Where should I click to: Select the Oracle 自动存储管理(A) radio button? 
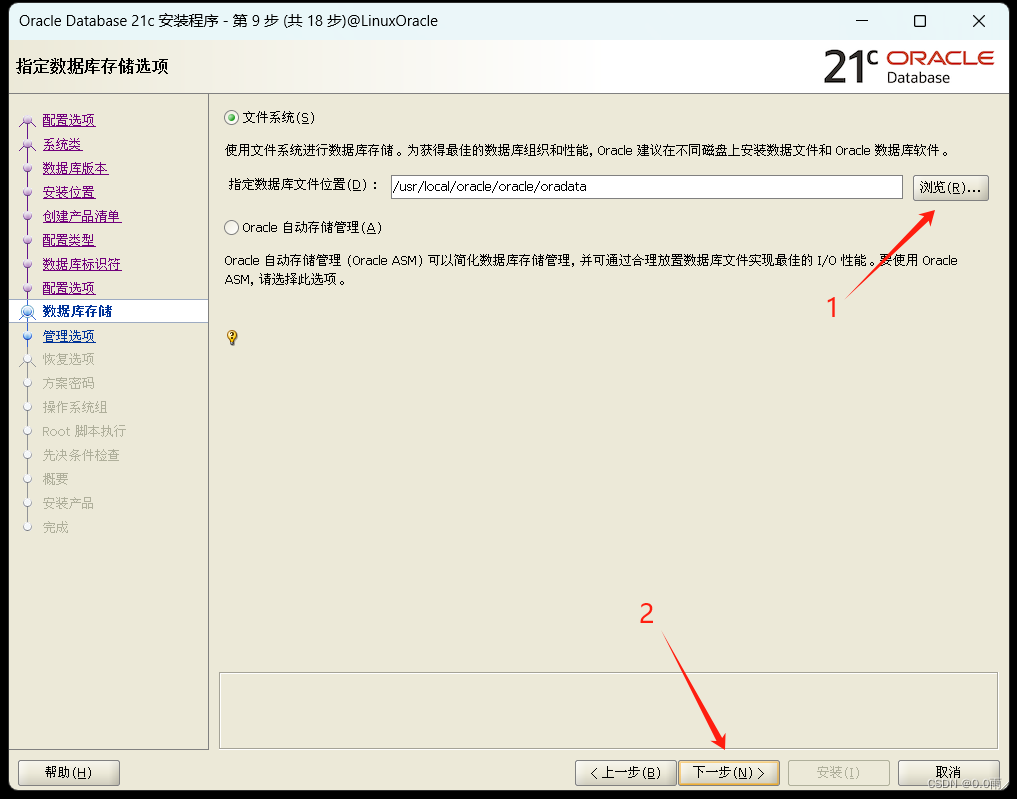click(x=230, y=227)
